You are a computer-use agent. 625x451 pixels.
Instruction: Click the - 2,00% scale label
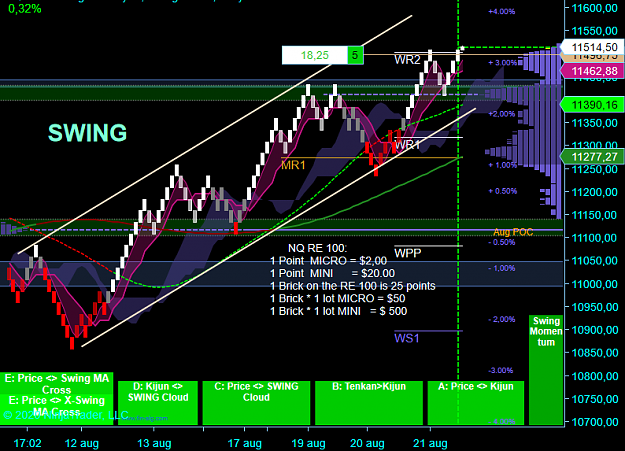coord(502,319)
